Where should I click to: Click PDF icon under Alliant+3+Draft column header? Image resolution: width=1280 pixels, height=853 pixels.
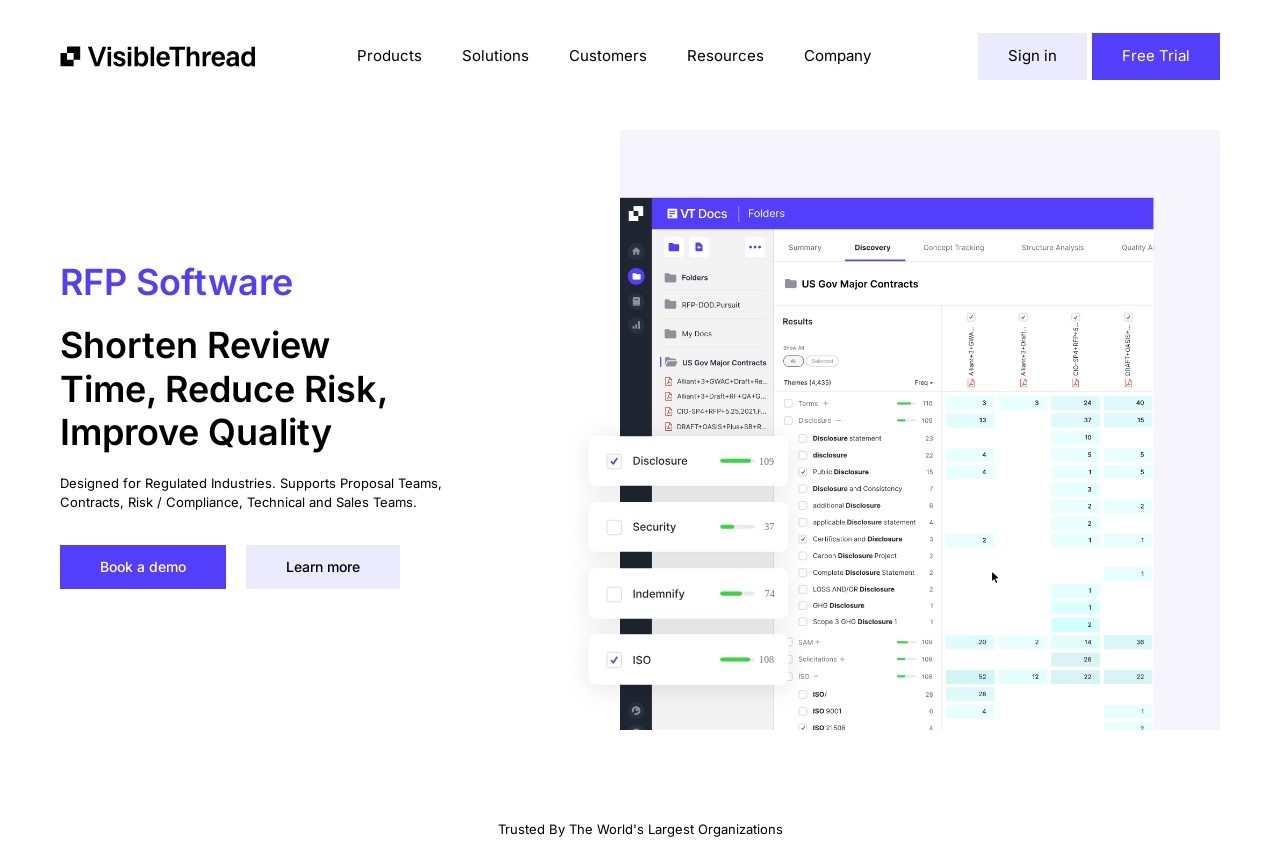click(x=1023, y=382)
